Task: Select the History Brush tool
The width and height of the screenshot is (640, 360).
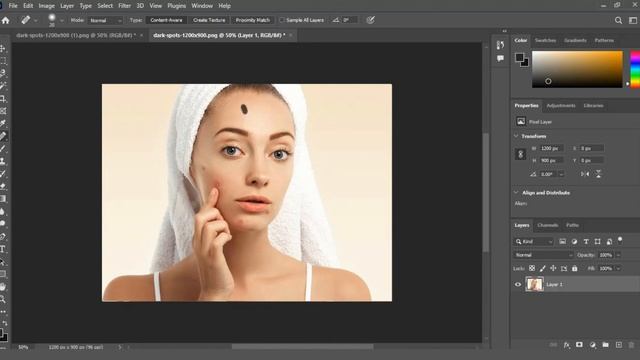Action: 3,173
